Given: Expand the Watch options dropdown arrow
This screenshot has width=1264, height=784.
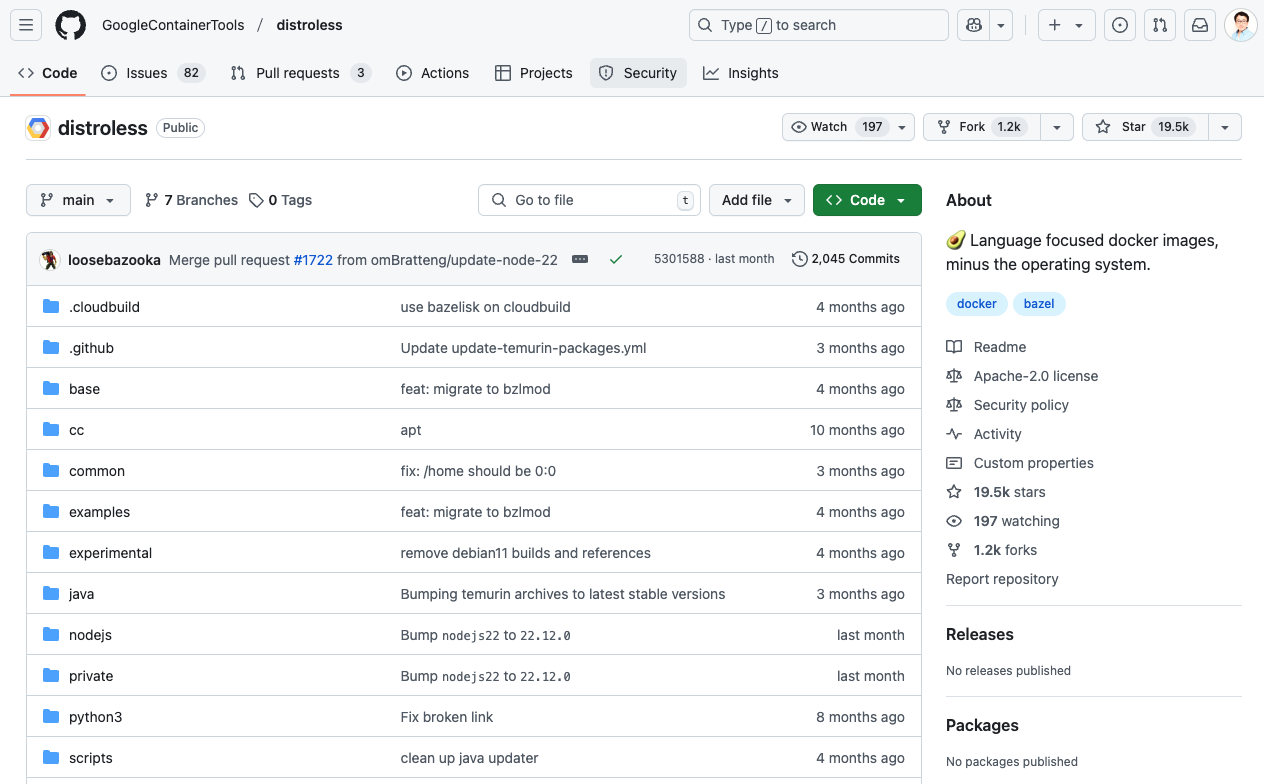Looking at the screenshot, I should [x=903, y=127].
